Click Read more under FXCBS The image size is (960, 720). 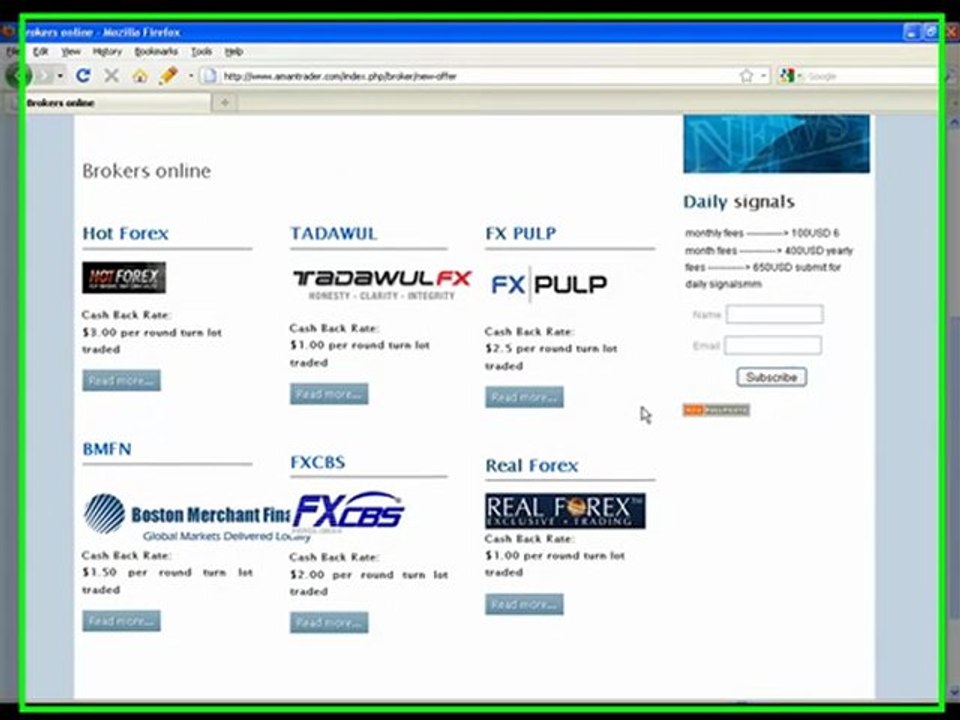329,623
